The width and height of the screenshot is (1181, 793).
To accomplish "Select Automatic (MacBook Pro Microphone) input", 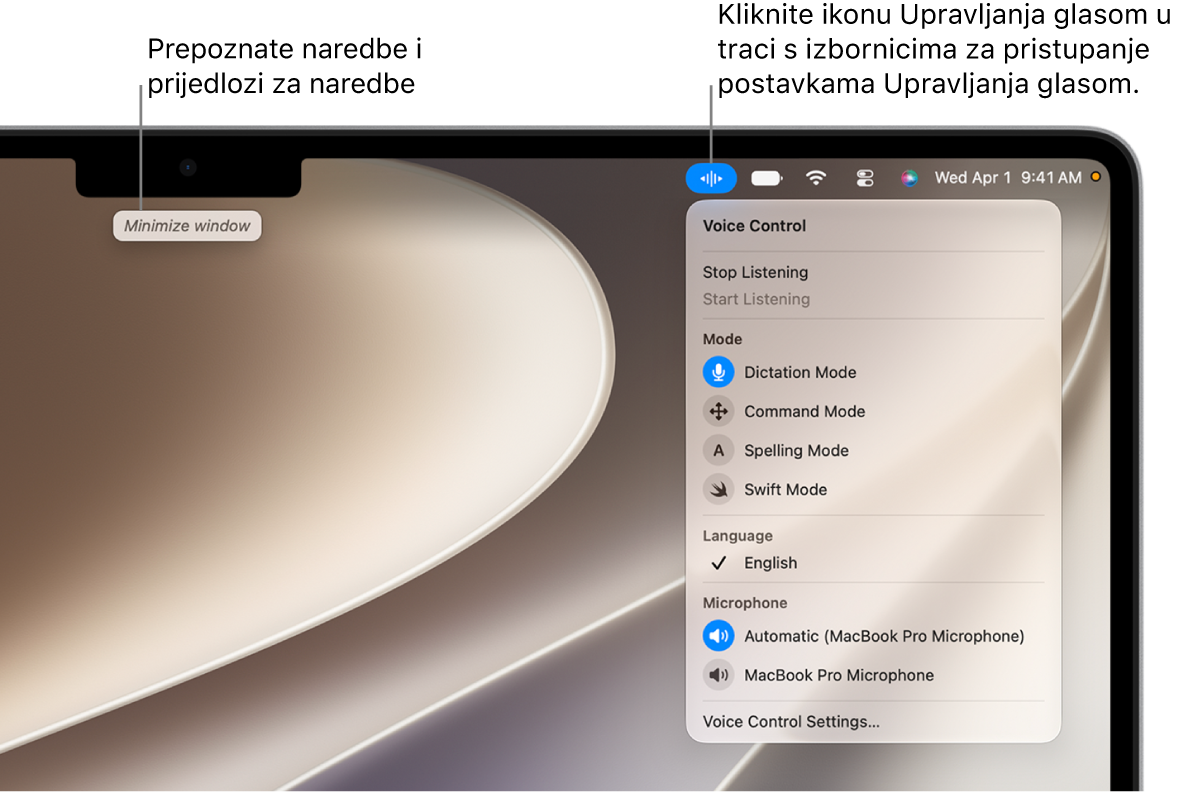I will point(884,636).
